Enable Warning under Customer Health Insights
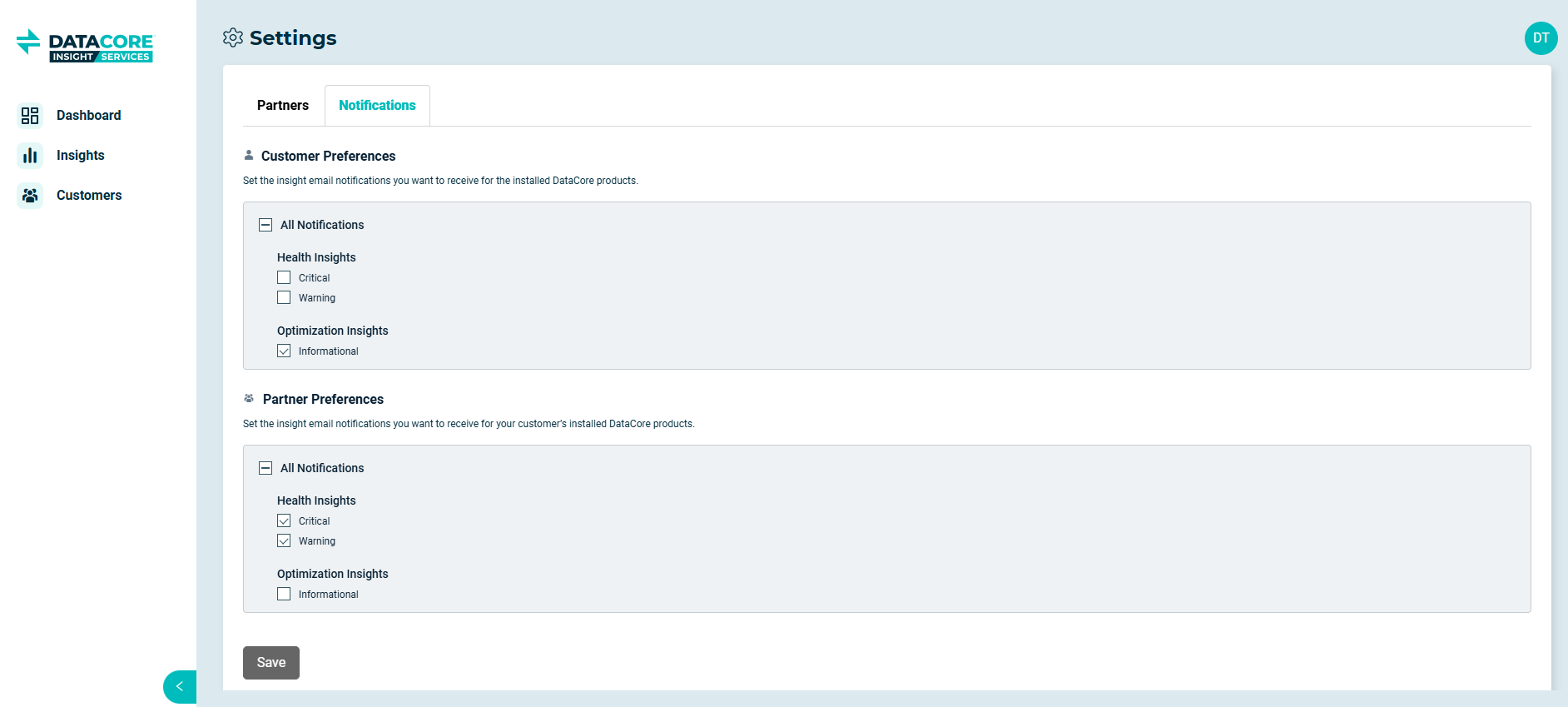Screen dimensions: 1568x707 pos(284,298)
